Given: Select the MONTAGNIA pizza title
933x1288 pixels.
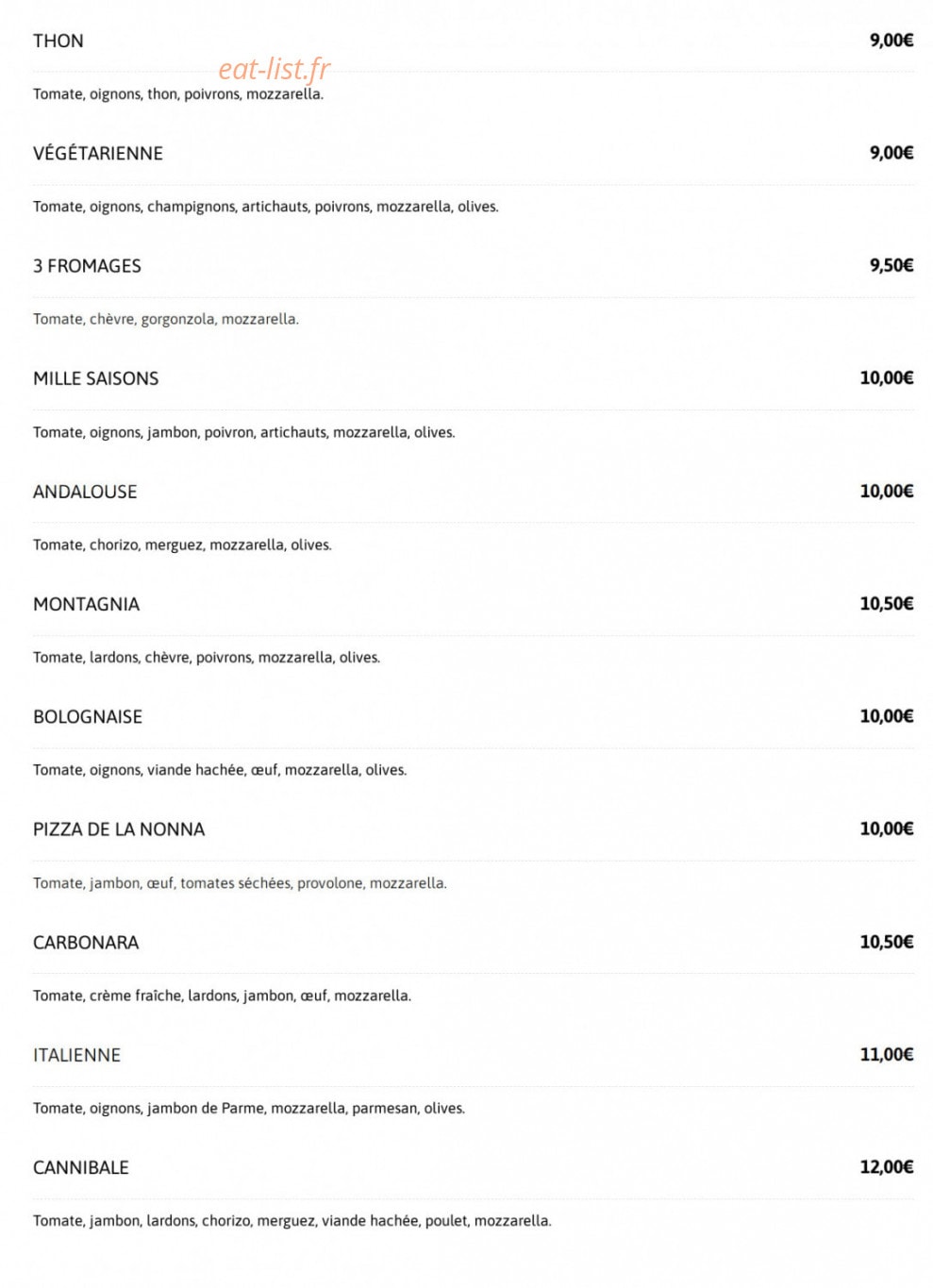Looking at the screenshot, I should tap(86, 604).
